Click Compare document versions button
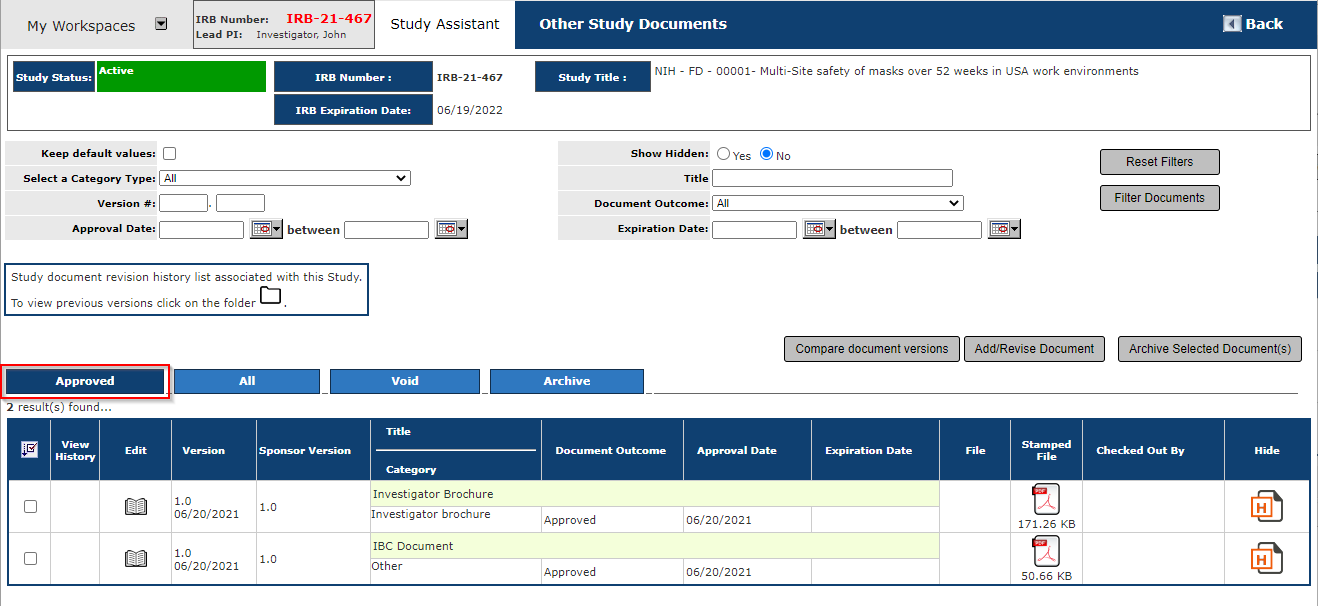Viewport: 1318px width, 606px height. [872, 349]
